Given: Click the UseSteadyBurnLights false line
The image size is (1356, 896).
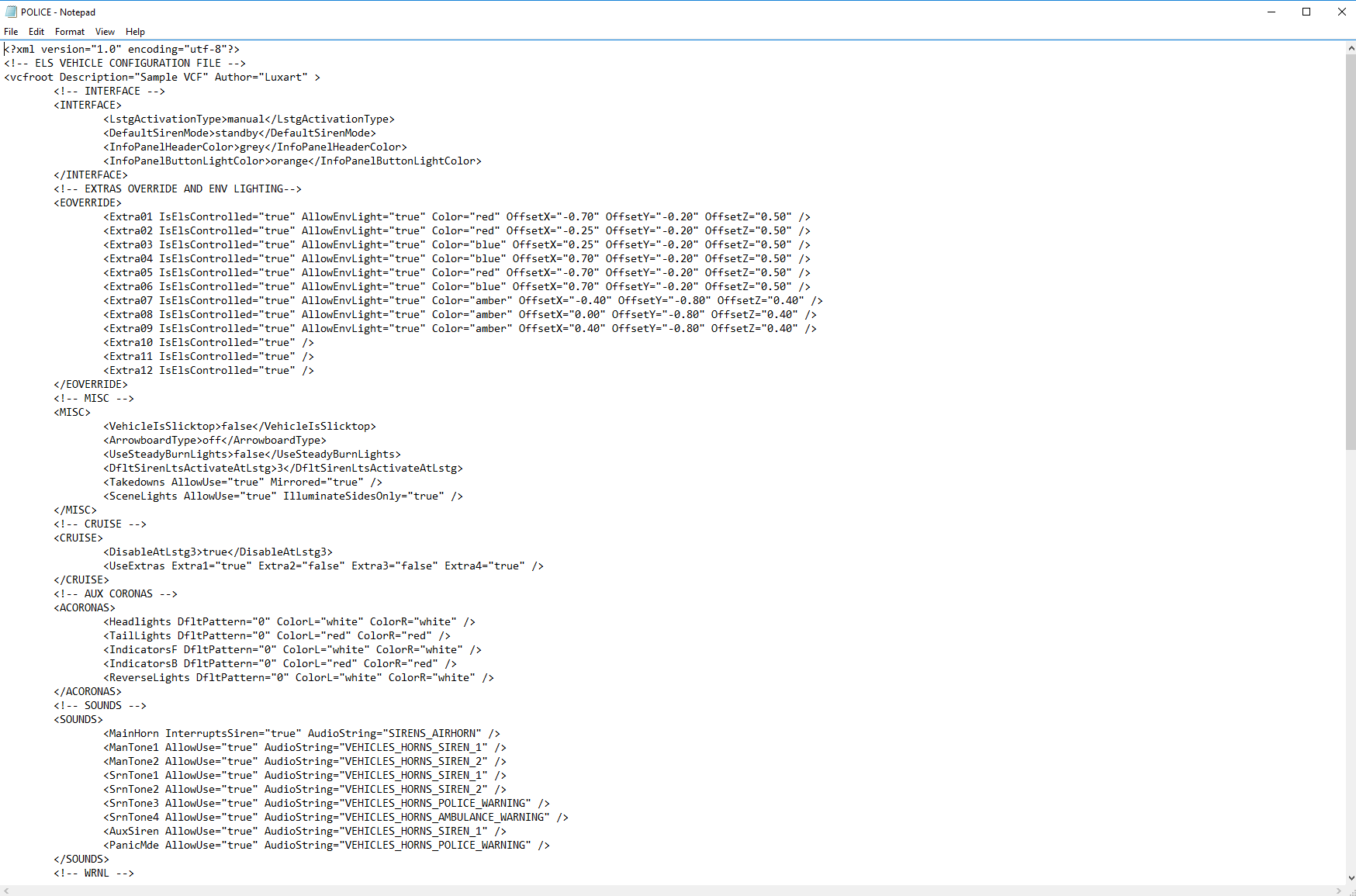Looking at the screenshot, I should [252, 454].
